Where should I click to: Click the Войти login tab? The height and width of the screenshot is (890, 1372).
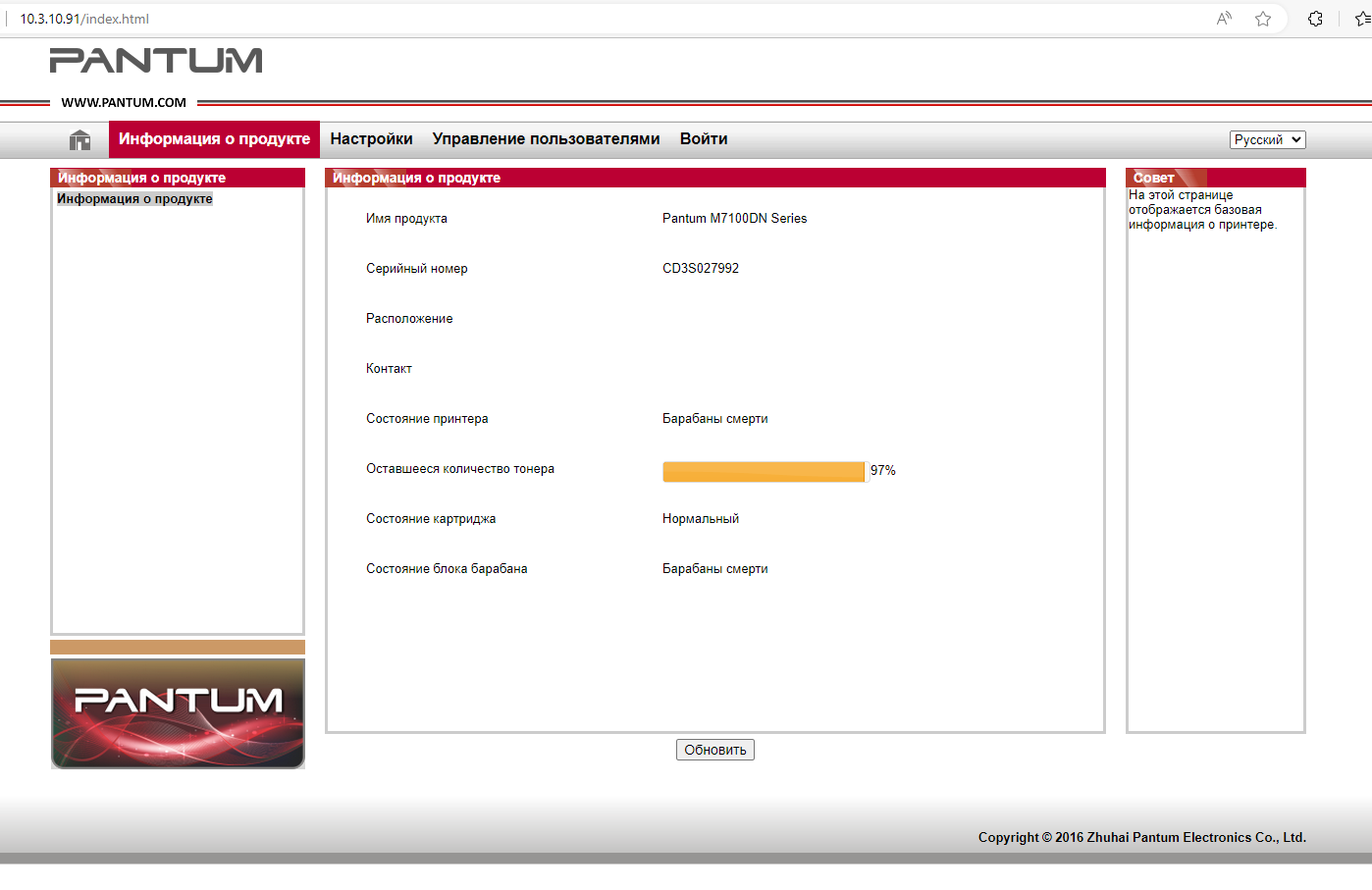click(704, 139)
